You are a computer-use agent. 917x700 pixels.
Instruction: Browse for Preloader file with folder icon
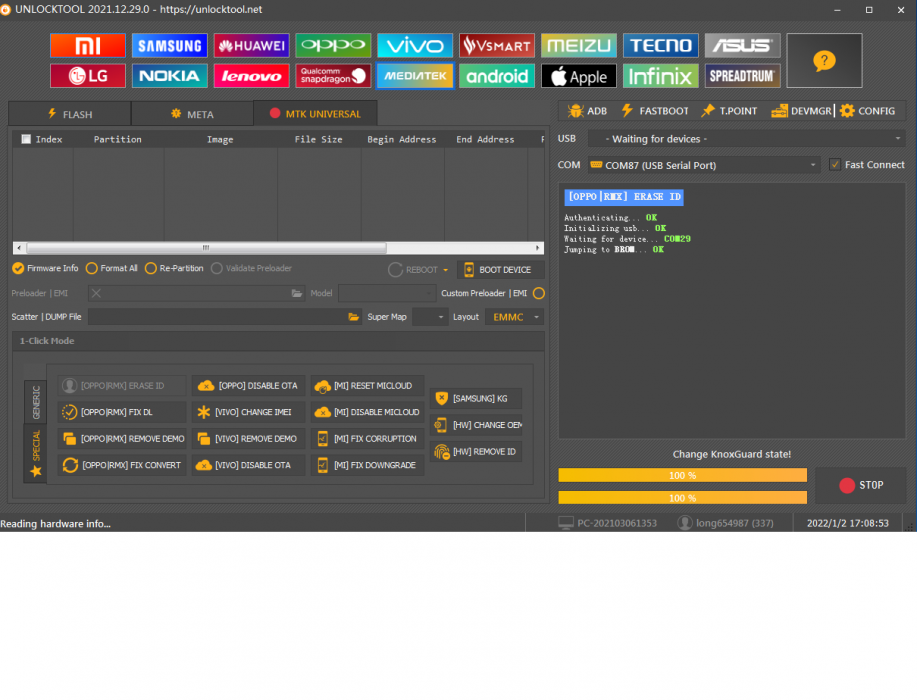coord(297,294)
